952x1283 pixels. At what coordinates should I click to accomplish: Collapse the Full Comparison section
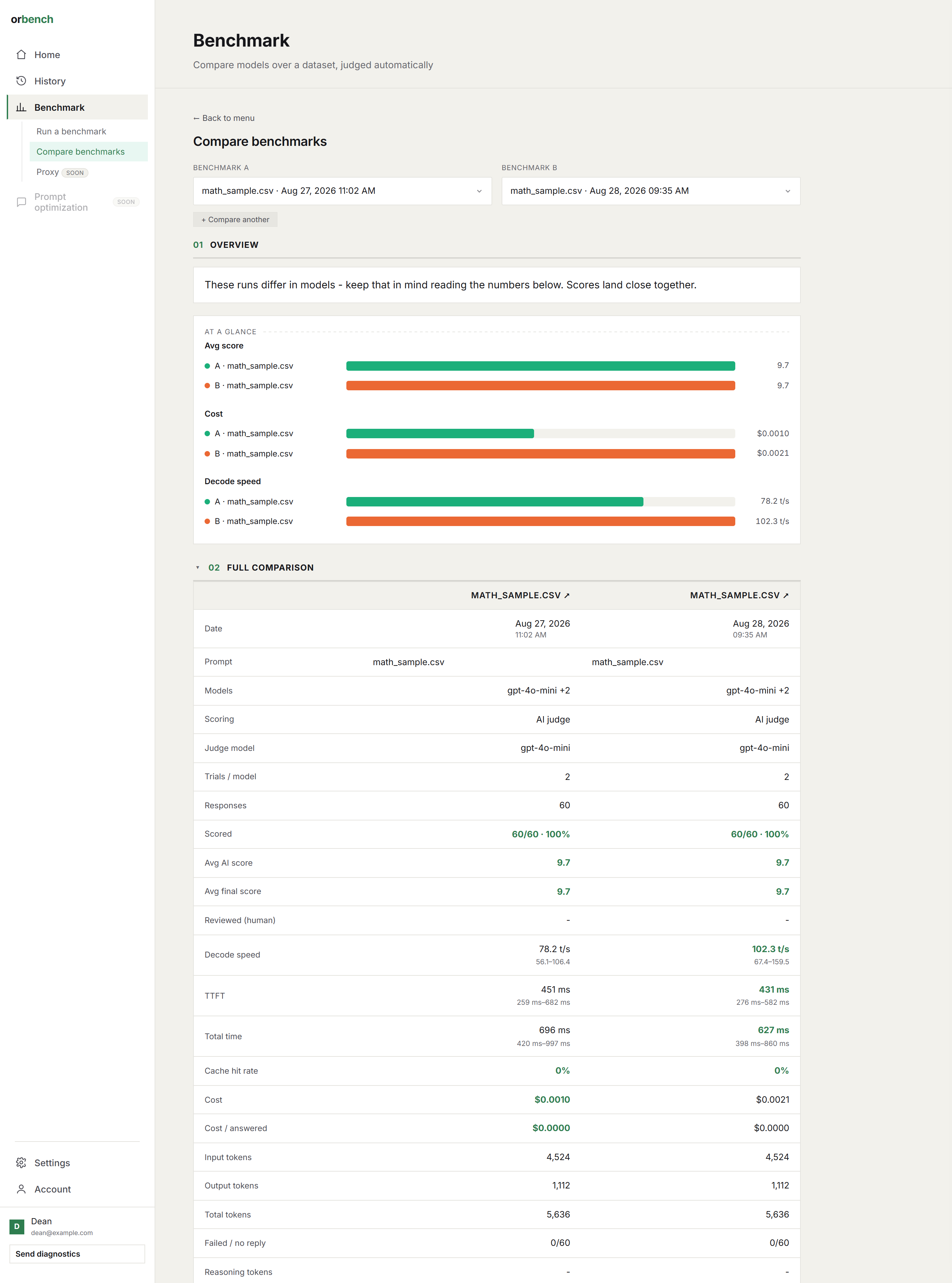[x=198, y=568]
